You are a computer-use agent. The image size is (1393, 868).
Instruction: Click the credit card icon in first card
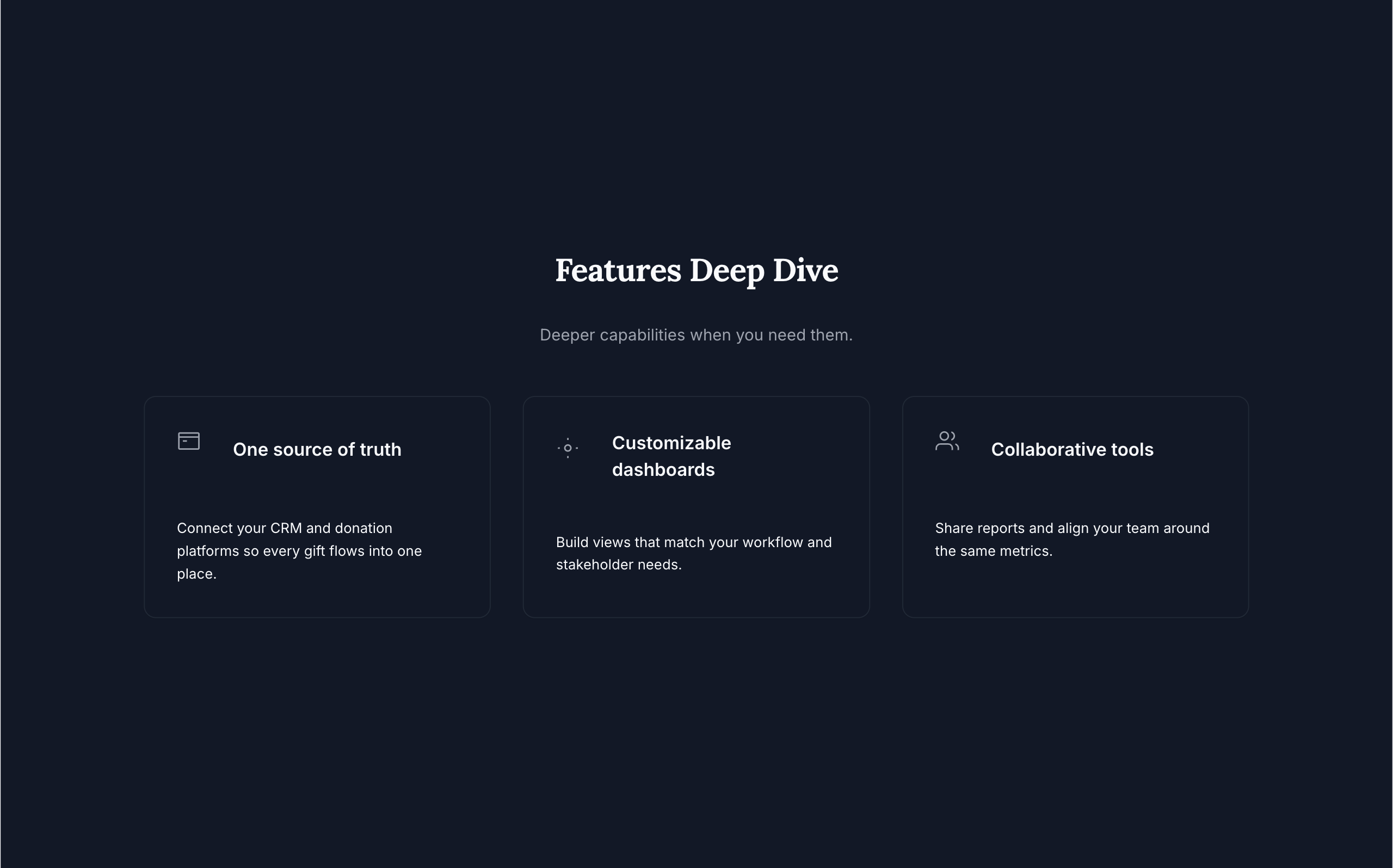tap(188, 441)
